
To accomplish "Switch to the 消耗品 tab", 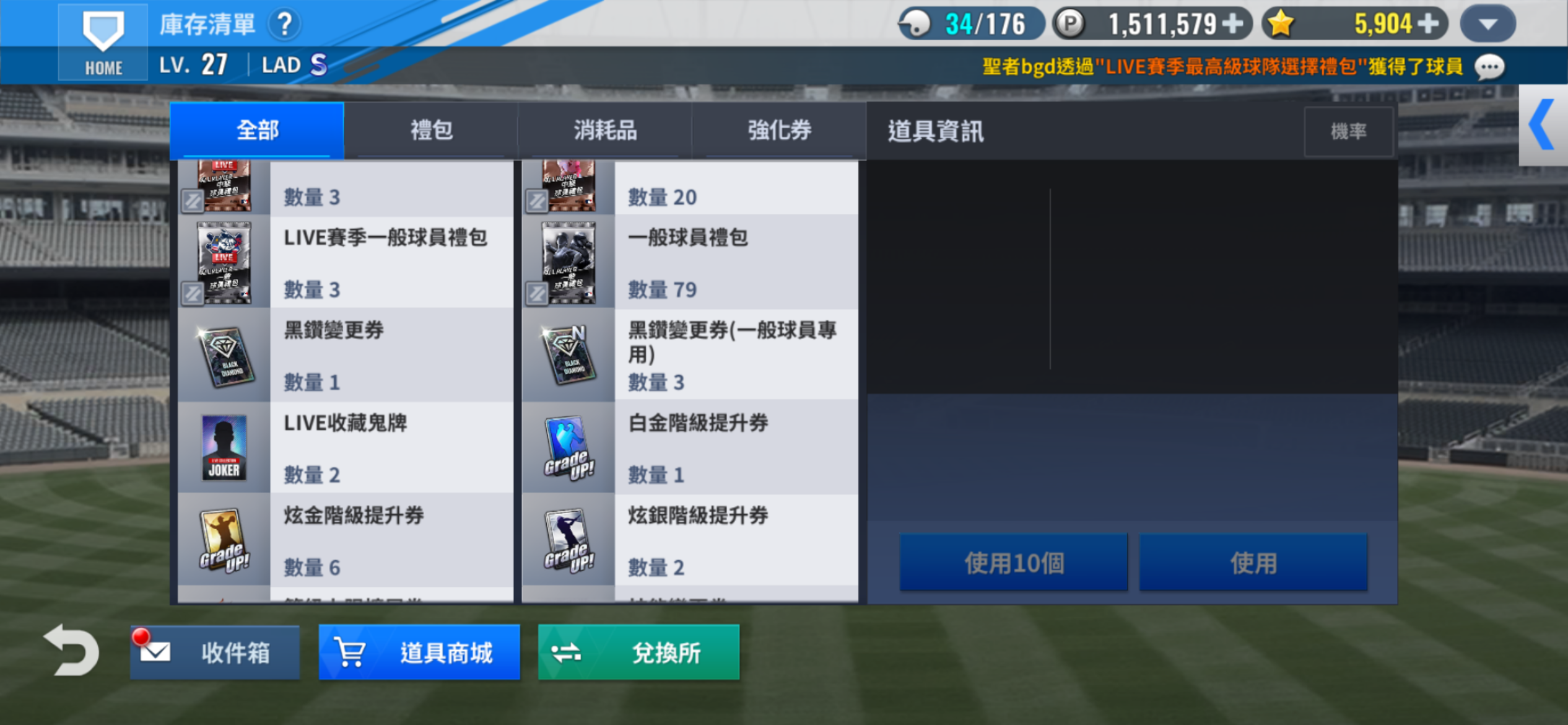I will point(605,130).
